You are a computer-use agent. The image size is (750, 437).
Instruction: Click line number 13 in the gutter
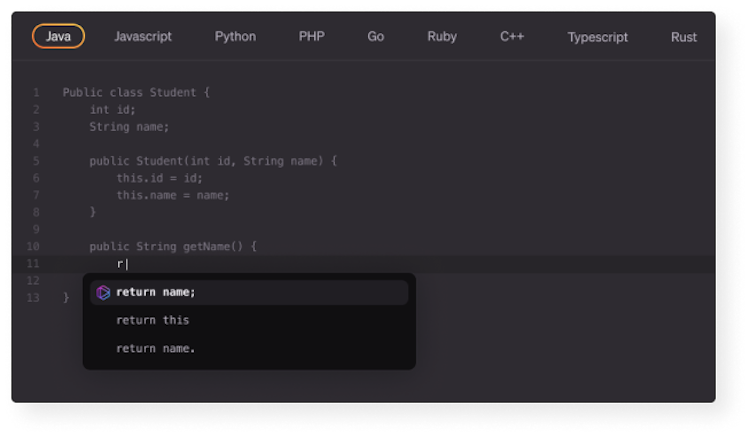pos(33,298)
